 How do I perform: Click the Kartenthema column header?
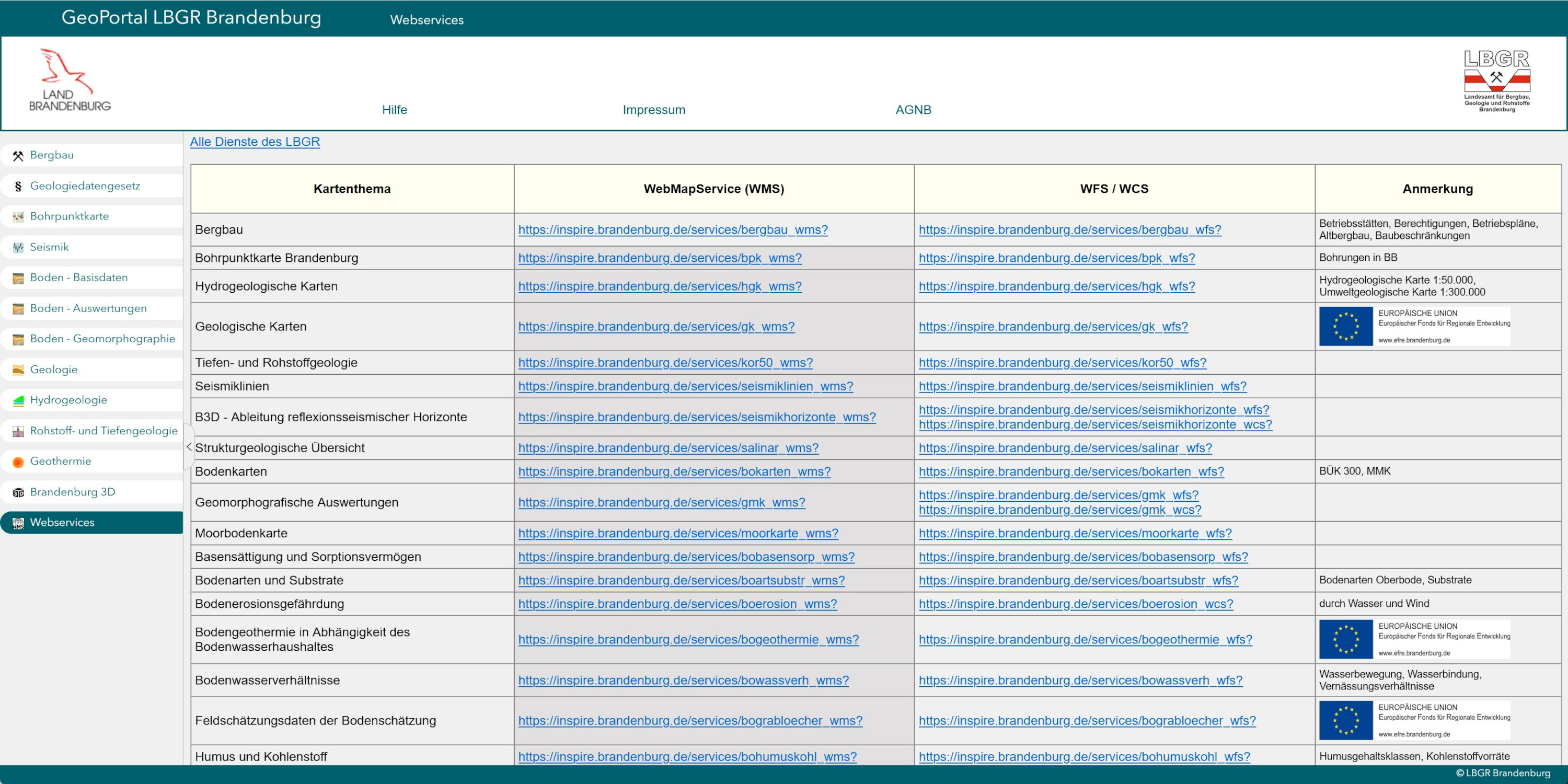[x=352, y=189]
